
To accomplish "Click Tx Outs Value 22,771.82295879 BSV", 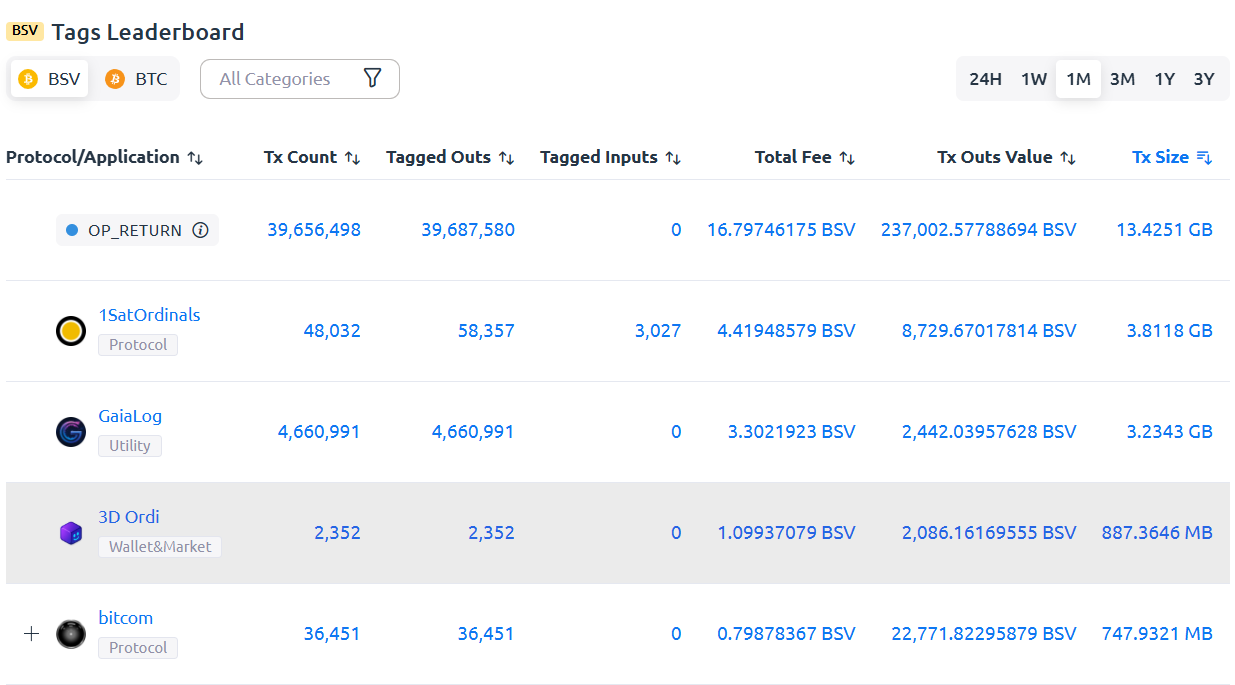I will 984,634.
